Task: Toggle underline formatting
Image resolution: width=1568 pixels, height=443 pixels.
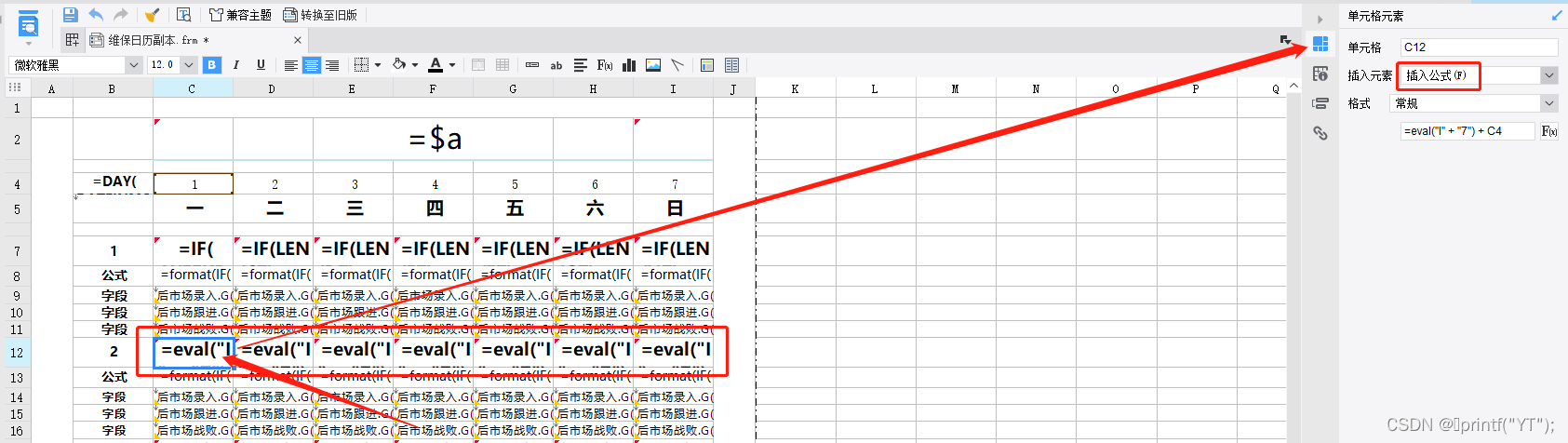Action: click(x=261, y=65)
